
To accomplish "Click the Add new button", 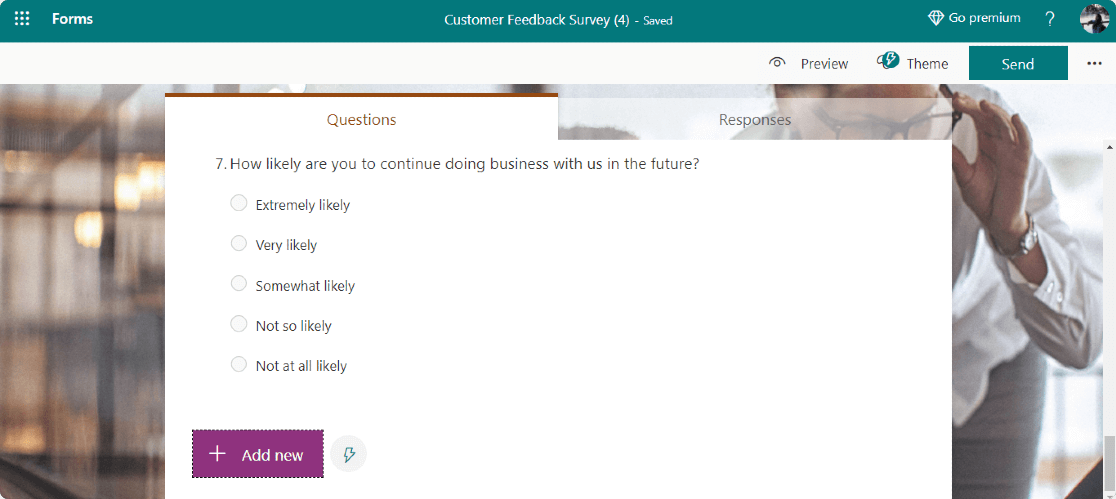I will [x=258, y=454].
